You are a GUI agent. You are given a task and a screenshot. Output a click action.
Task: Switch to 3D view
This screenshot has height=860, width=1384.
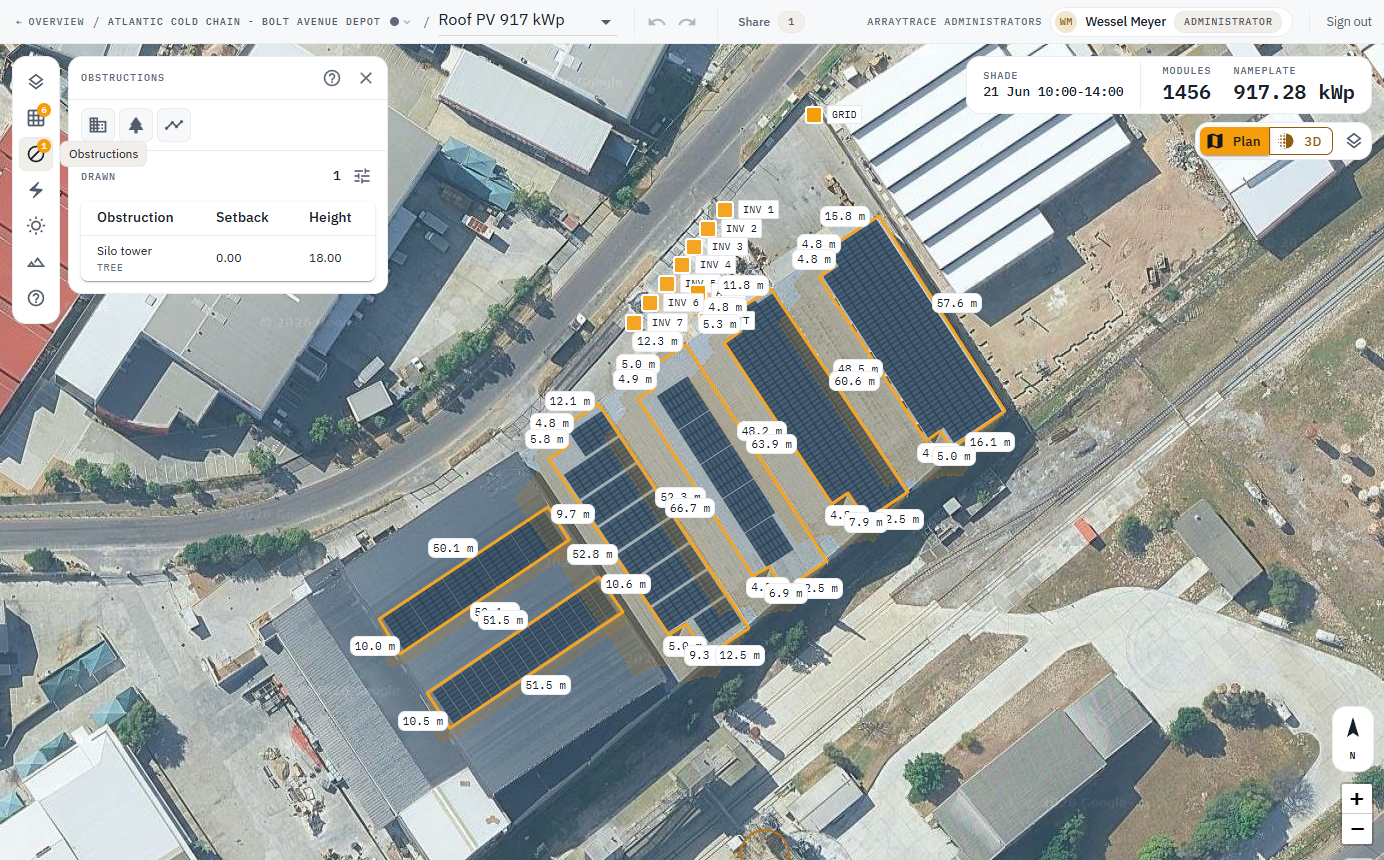pos(1301,141)
